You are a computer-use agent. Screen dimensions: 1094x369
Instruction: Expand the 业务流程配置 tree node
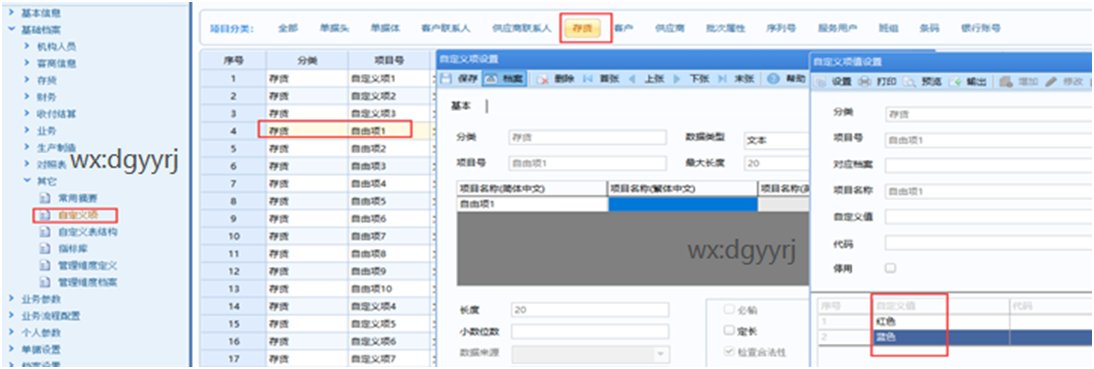click(11, 315)
